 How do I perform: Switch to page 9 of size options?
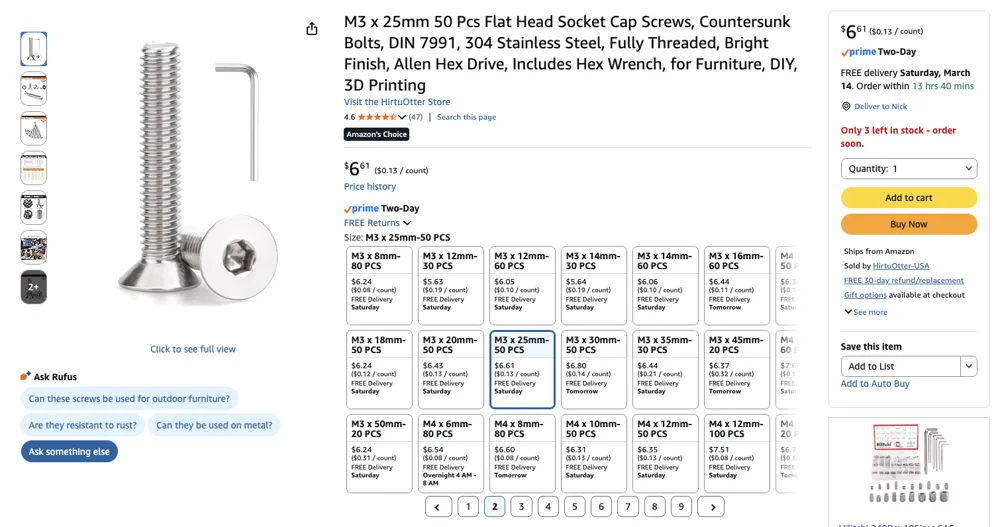(x=681, y=507)
